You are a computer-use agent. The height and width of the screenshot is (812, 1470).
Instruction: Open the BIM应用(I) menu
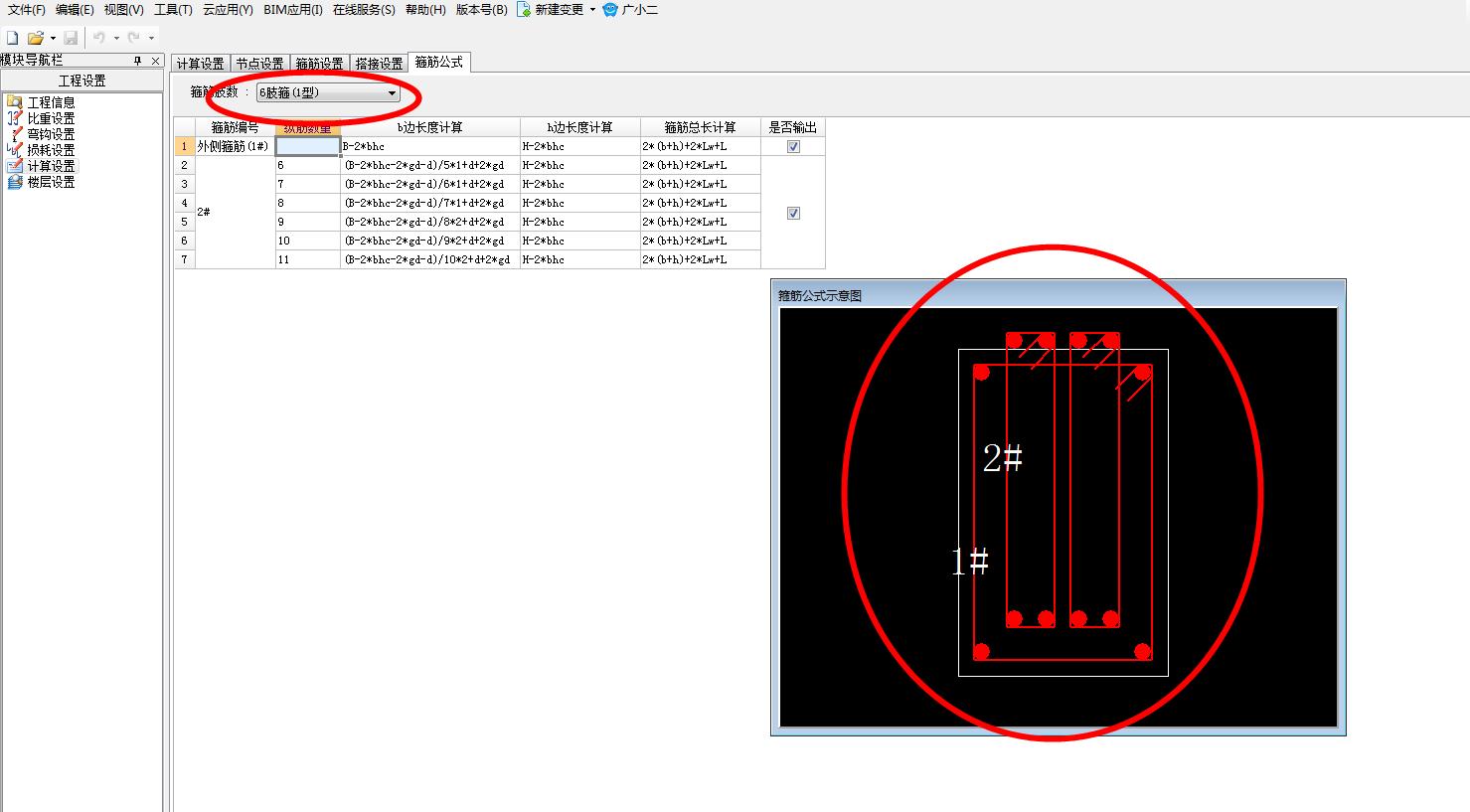(293, 9)
